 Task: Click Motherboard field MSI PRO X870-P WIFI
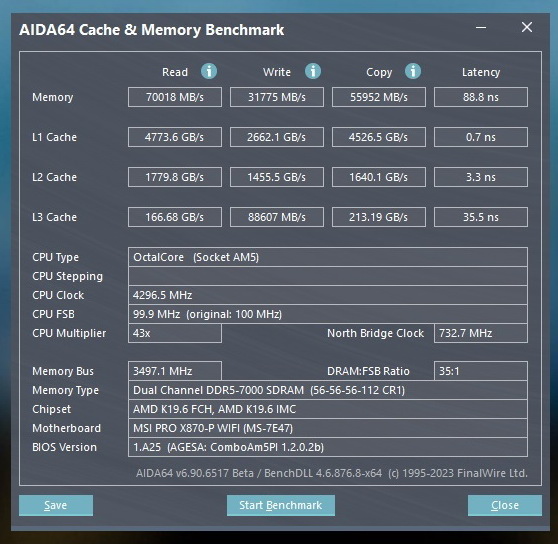pyautogui.click(x=328, y=428)
